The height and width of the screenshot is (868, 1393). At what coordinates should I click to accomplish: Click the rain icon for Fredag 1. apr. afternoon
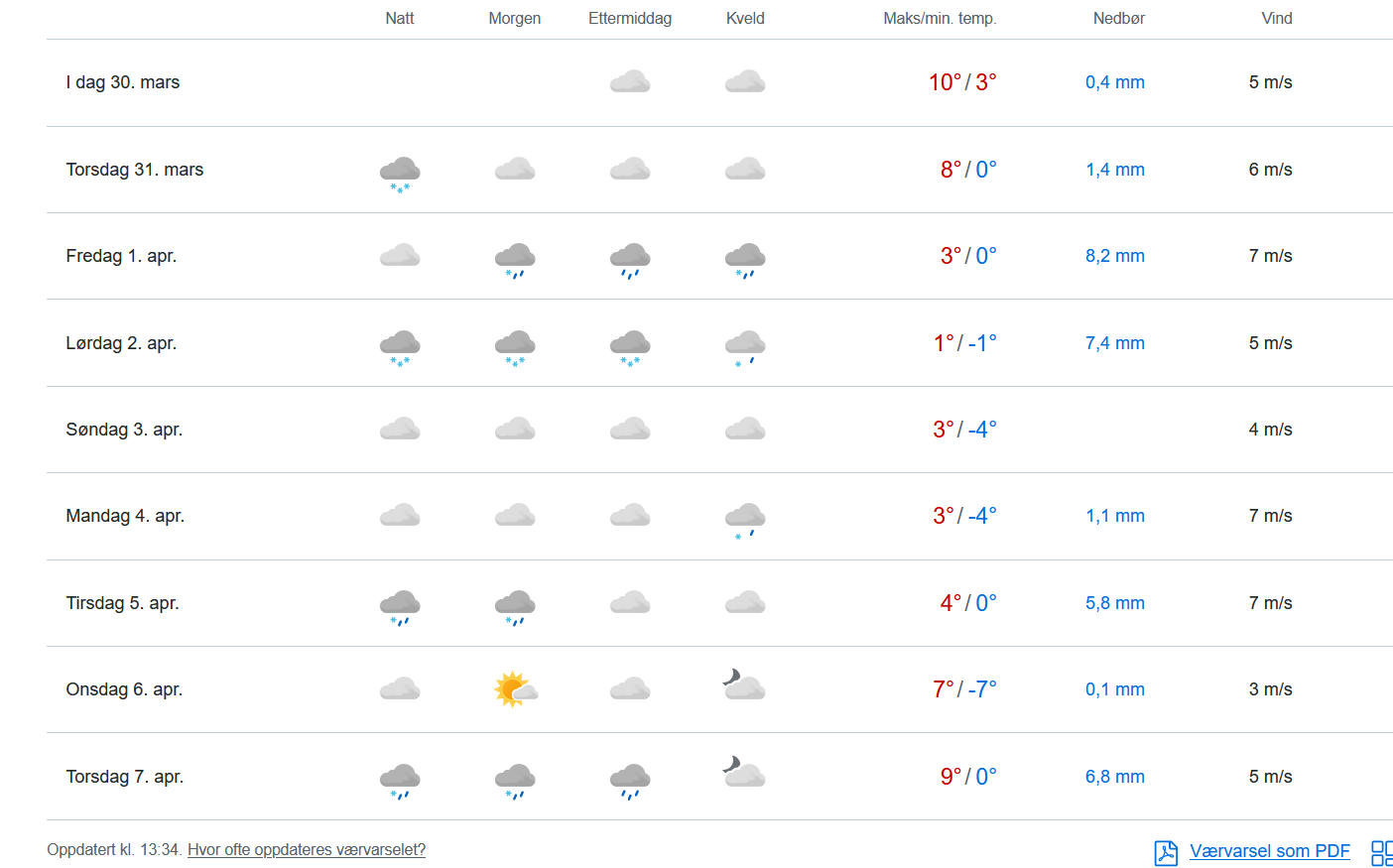(630, 259)
